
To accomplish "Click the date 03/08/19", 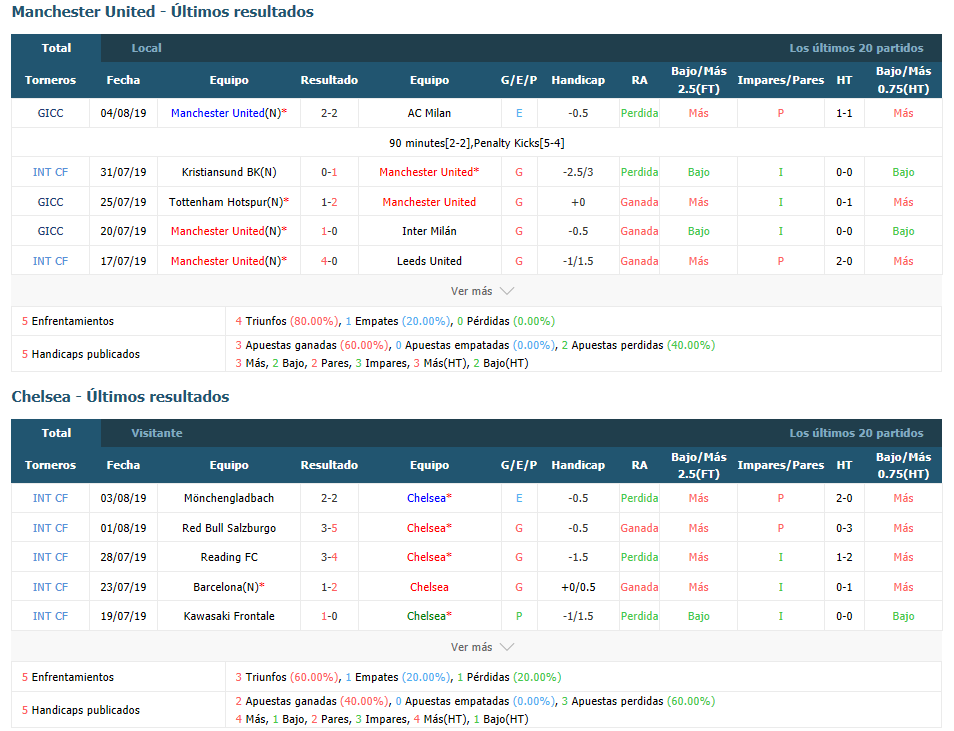I will click(124, 498).
